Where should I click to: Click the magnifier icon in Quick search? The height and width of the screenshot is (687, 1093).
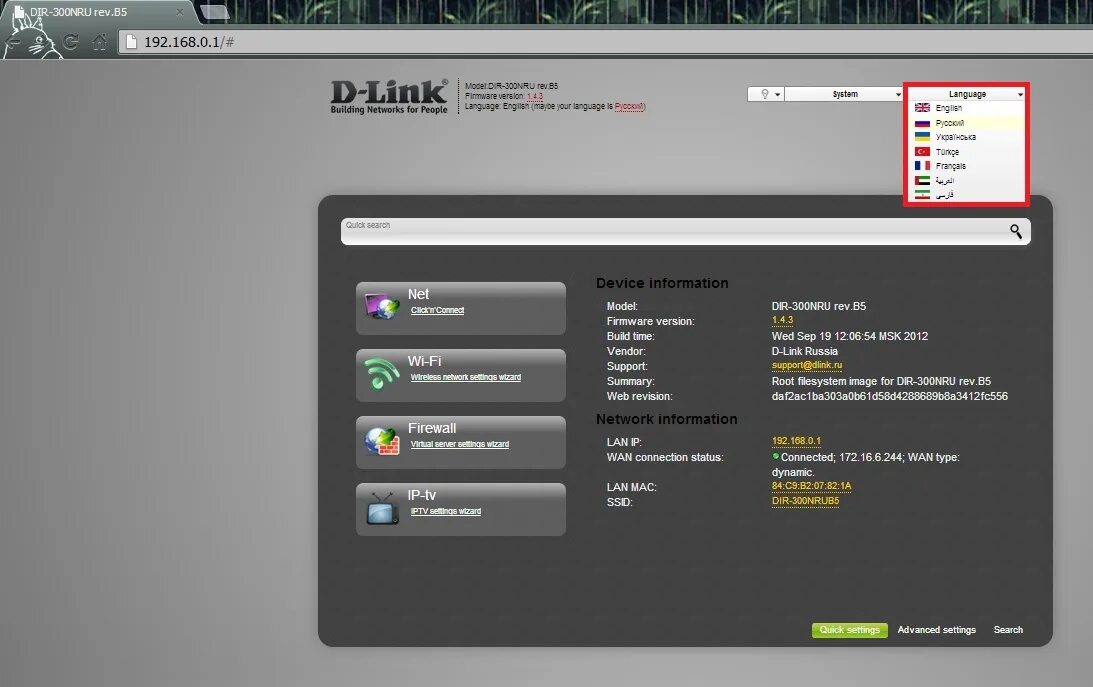[1016, 231]
